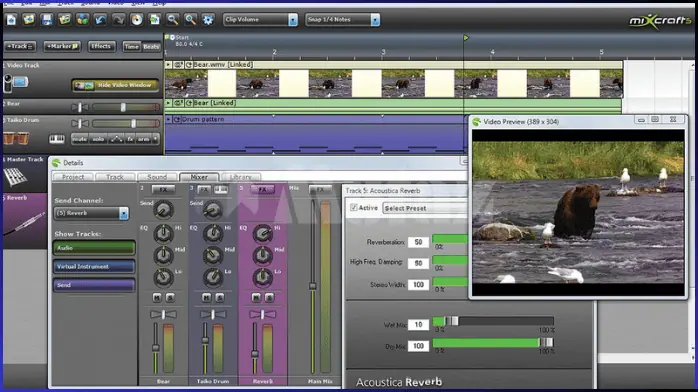698x392 pixels.
Task: Open the piano keyboard icon on Taiko Drum
Action: tap(57, 139)
